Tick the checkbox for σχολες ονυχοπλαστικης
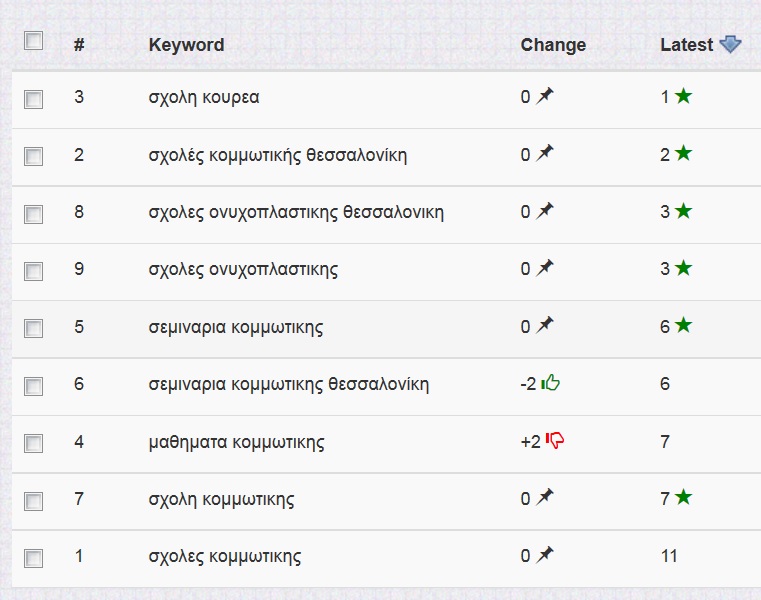Image resolution: width=761 pixels, height=600 pixels. coord(34,271)
